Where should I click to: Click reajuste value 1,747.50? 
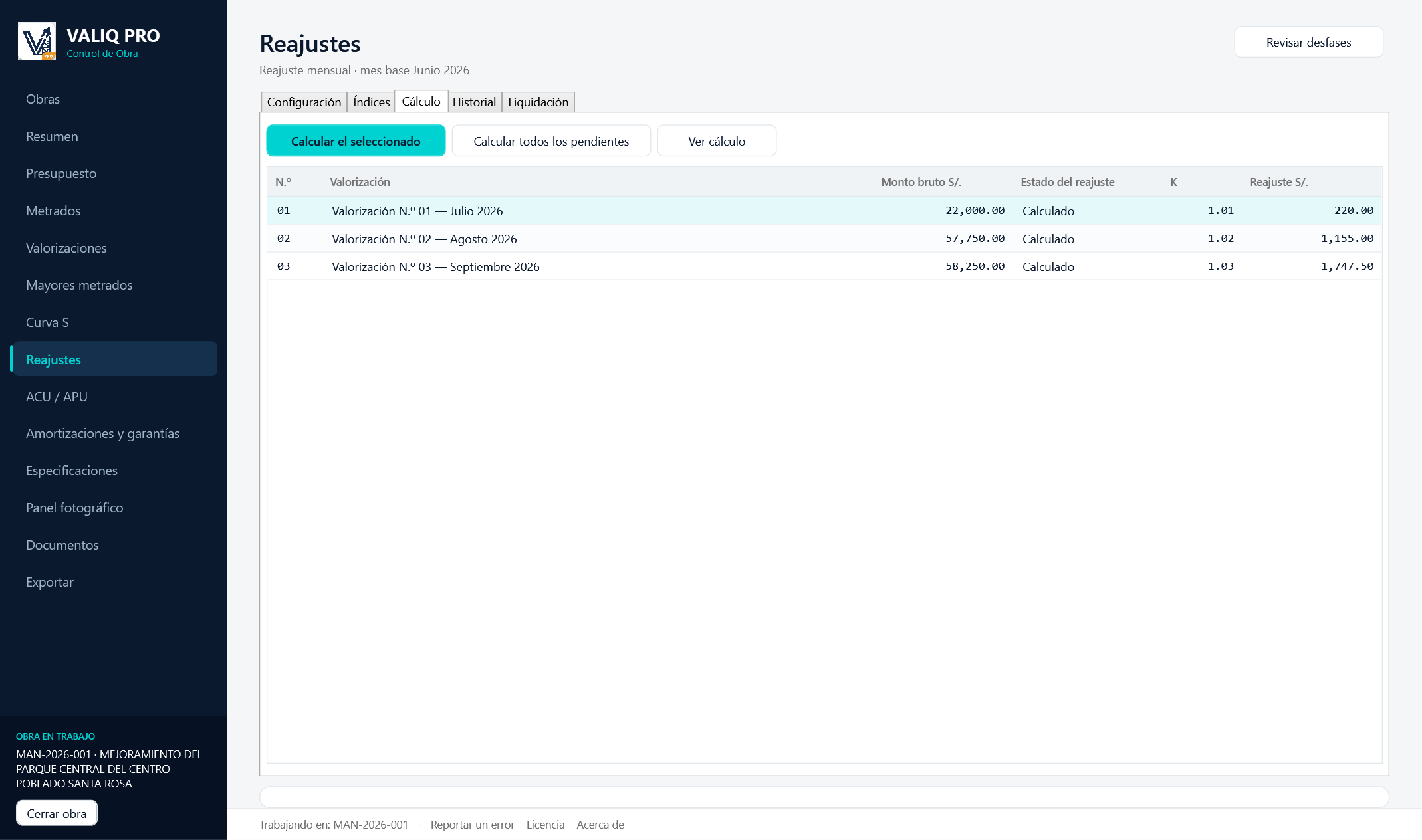coord(1347,266)
